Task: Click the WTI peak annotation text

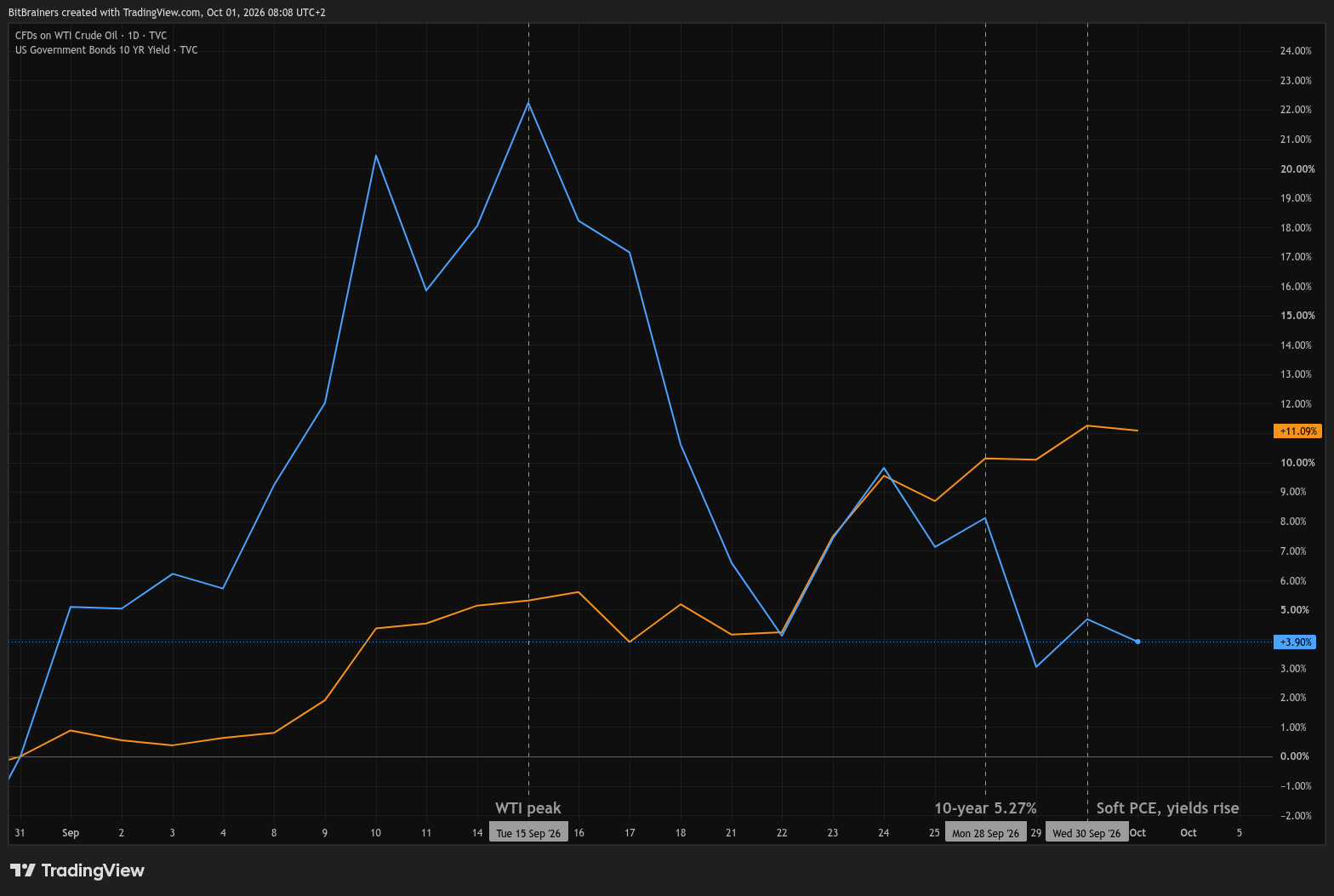Action: click(528, 808)
